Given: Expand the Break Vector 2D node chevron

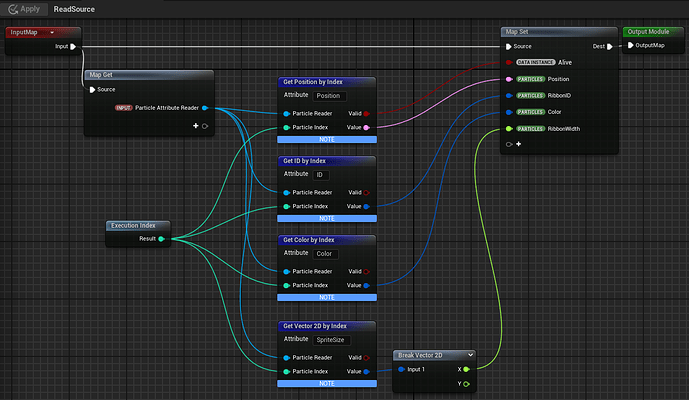Looking at the screenshot, I should point(470,355).
